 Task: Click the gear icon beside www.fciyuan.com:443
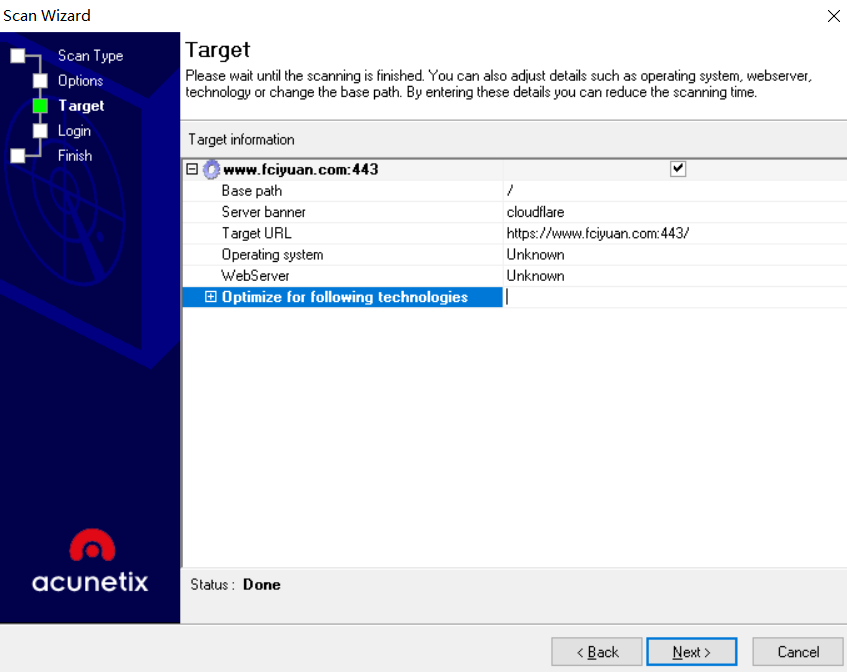click(x=211, y=170)
